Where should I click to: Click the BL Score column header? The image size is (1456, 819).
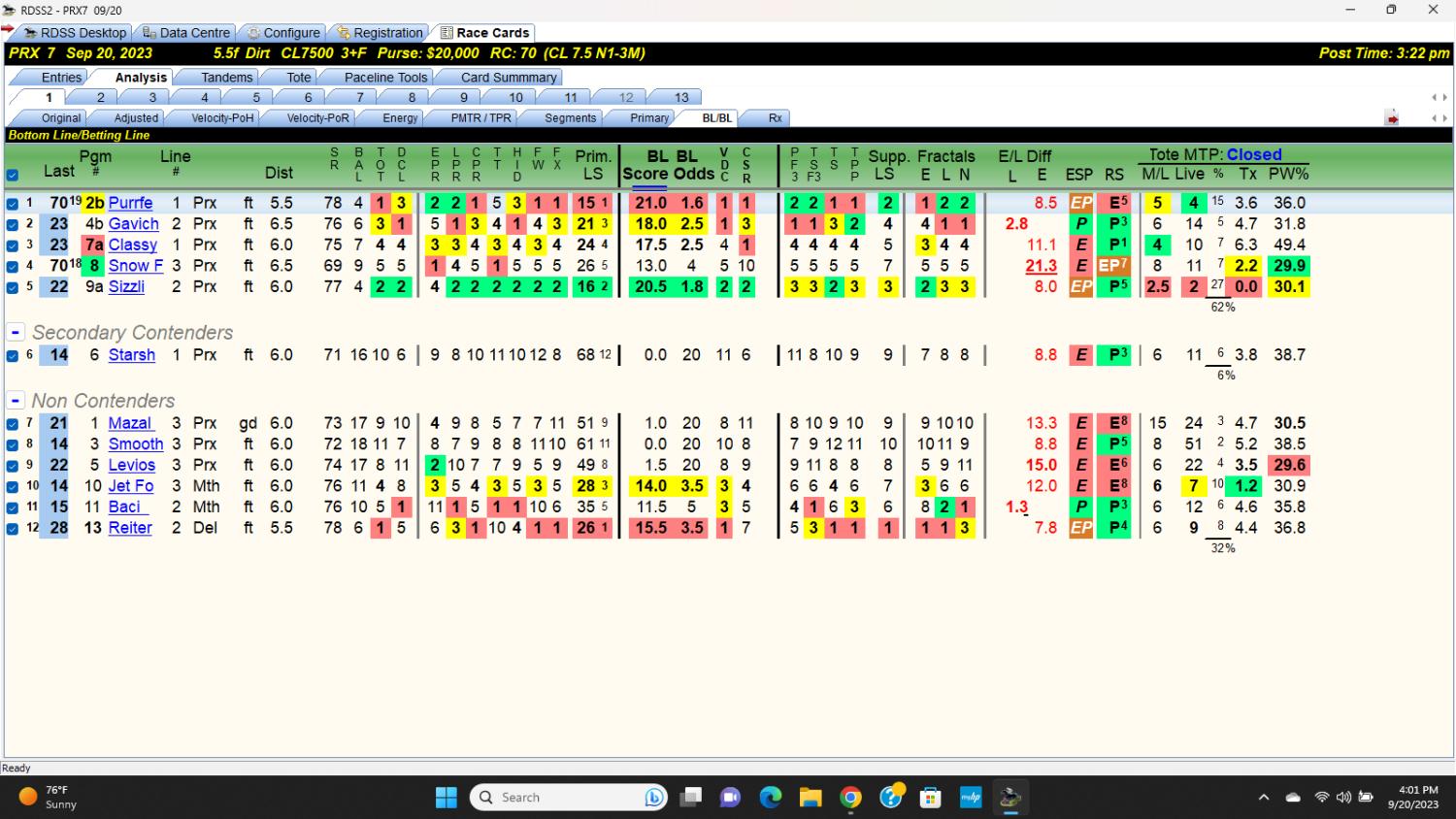pyautogui.click(x=645, y=165)
